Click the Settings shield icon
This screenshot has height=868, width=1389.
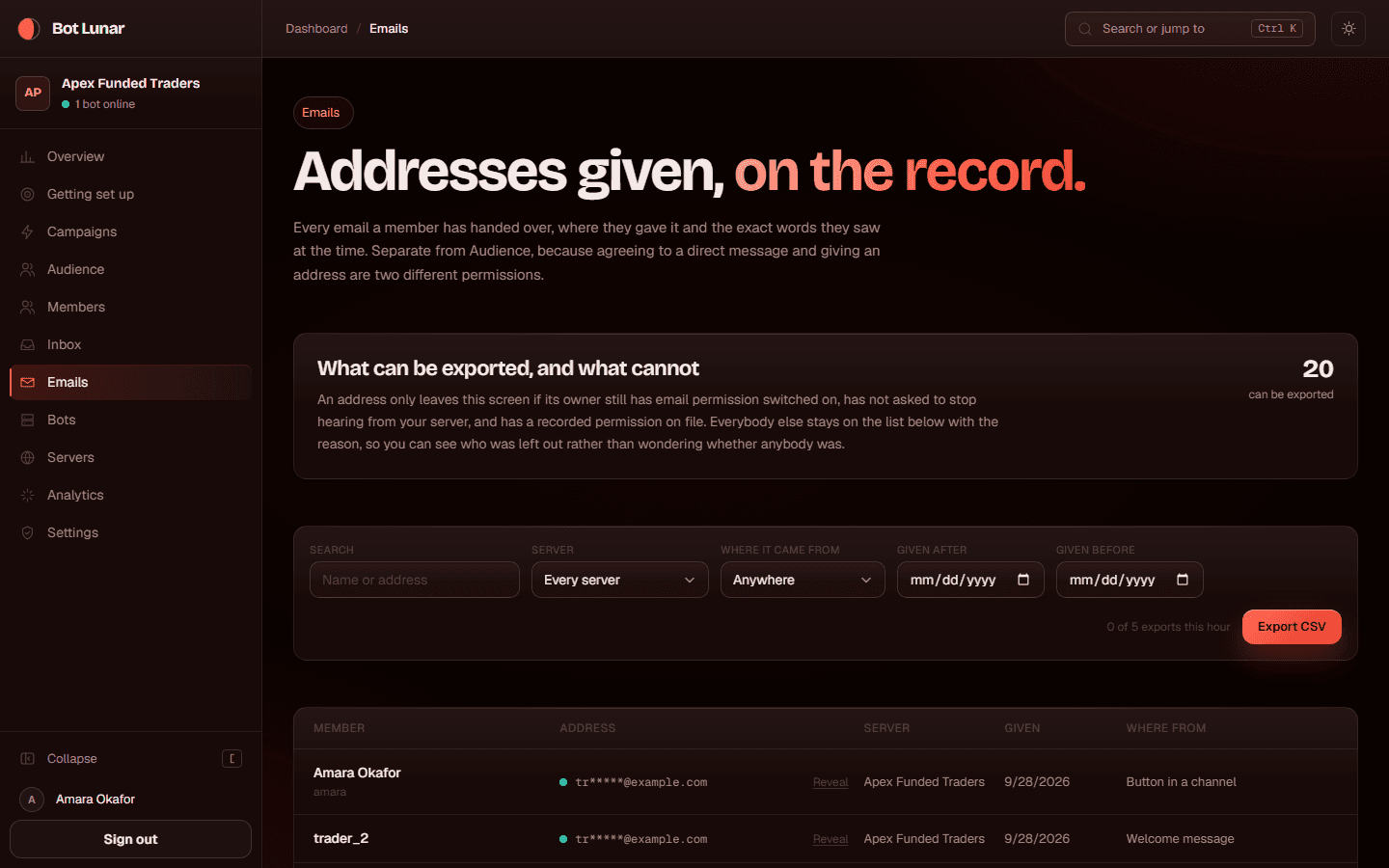[27, 533]
